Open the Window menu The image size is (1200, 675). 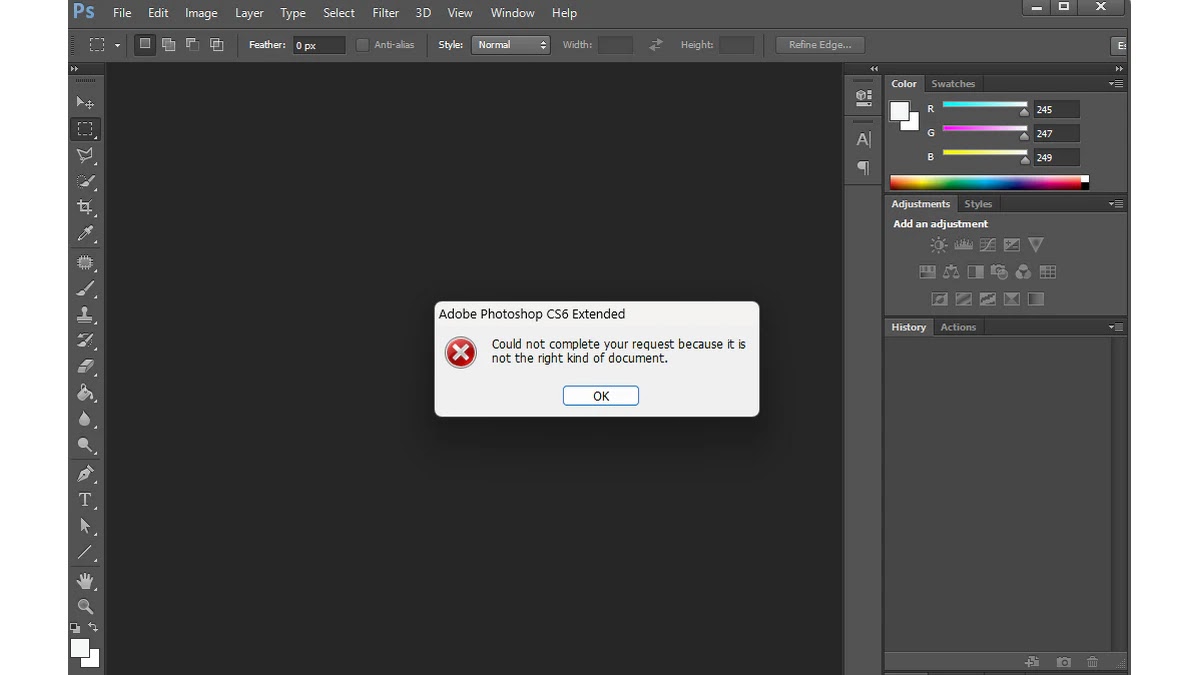[x=512, y=13]
